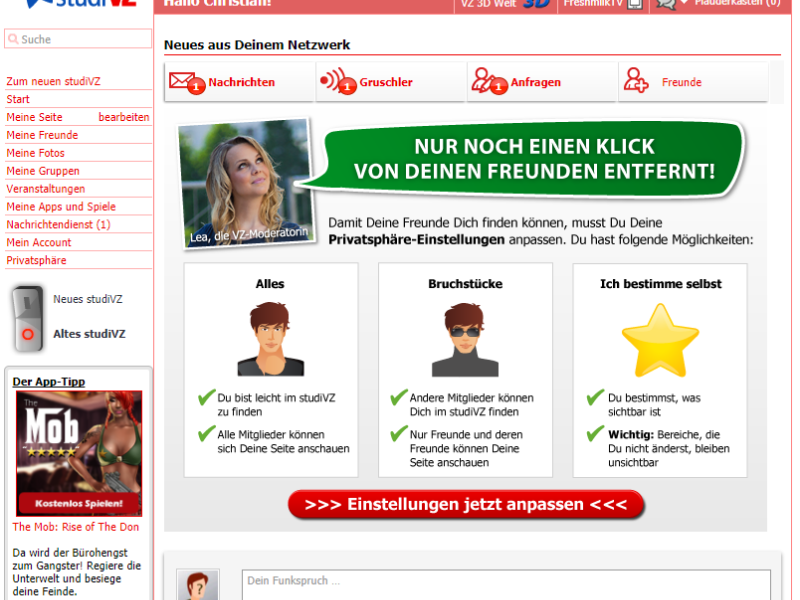Click the Bruchstücke sunglasses avatar
Image resolution: width=800 pixels, height=600 pixels.
pyautogui.click(x=465, y=339)
